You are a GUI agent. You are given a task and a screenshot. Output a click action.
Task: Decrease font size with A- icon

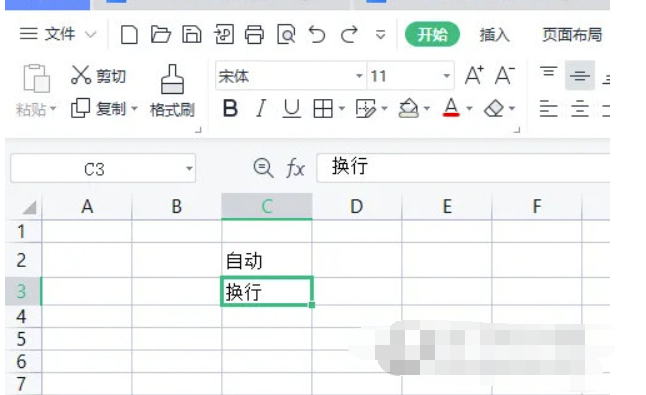click(x=505, y=75)
